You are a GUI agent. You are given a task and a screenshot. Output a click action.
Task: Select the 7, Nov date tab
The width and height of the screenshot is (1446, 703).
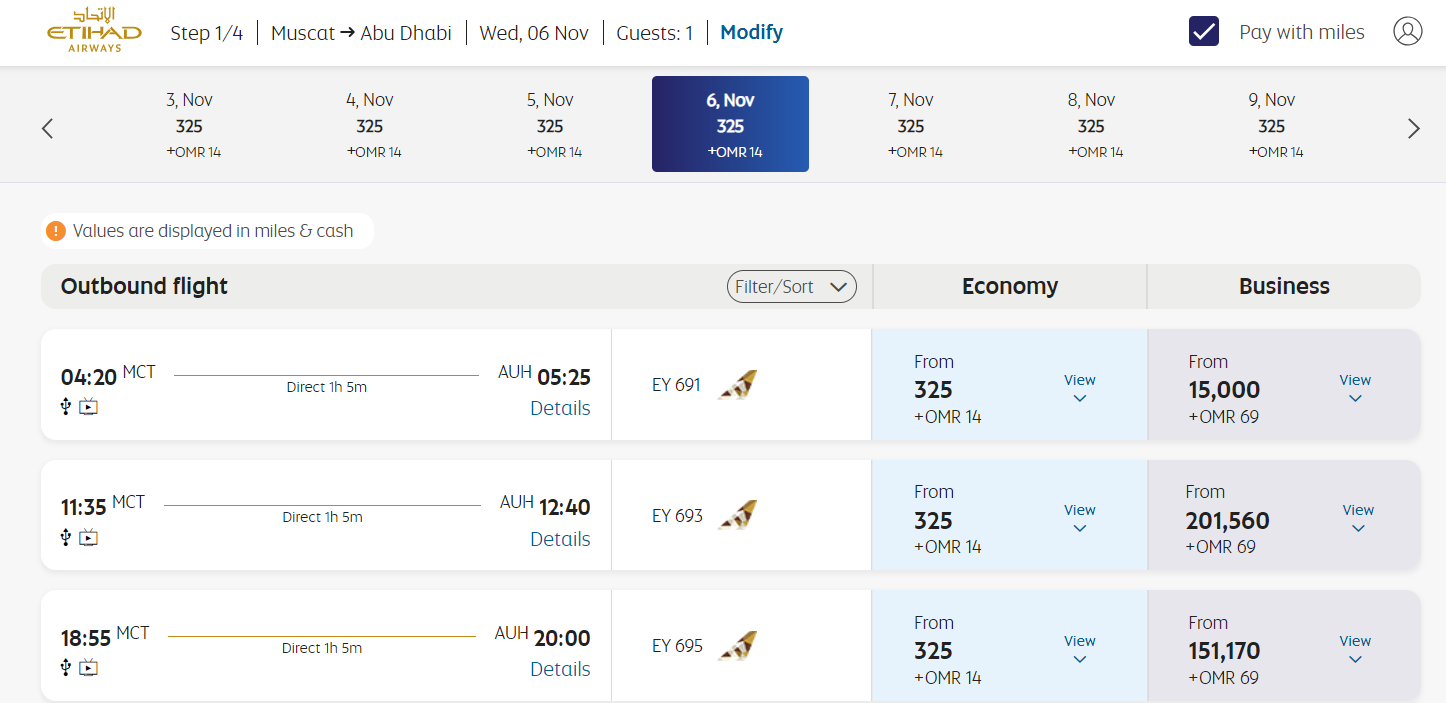[x=910, y=125]
